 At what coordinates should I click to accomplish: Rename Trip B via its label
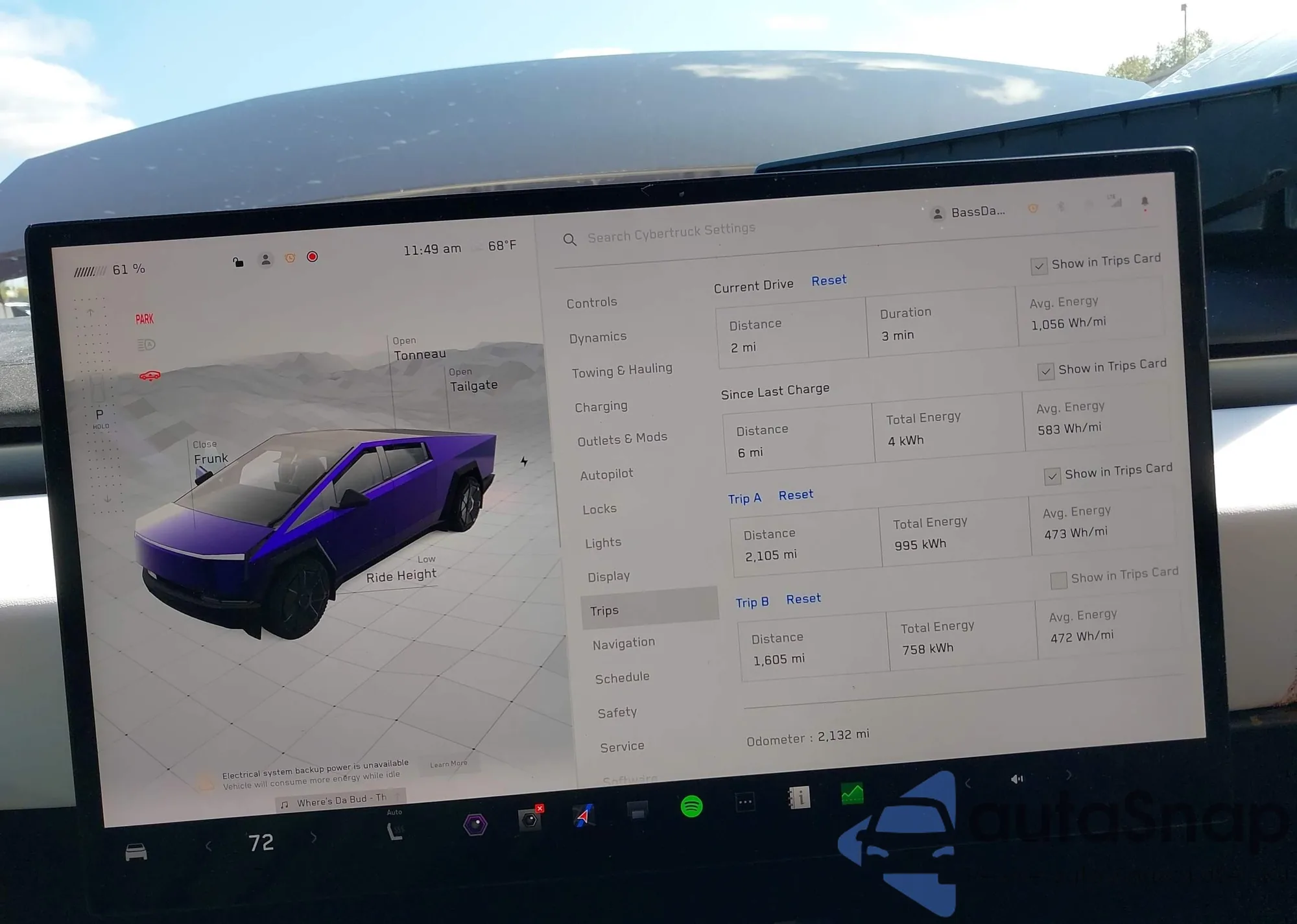click(752, 602)
